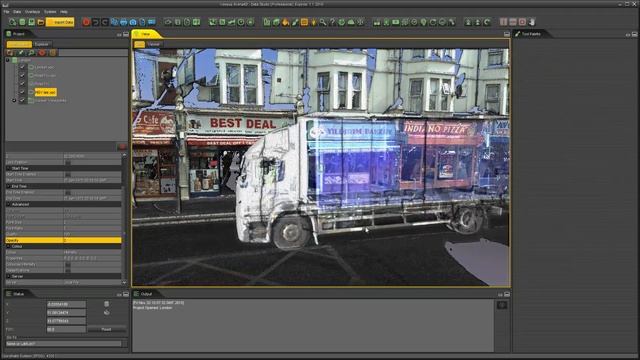Click the copy icon beside X coordinate
This screenshot has width=640, height=360.
pyautogui.click(x=107, y=304)
